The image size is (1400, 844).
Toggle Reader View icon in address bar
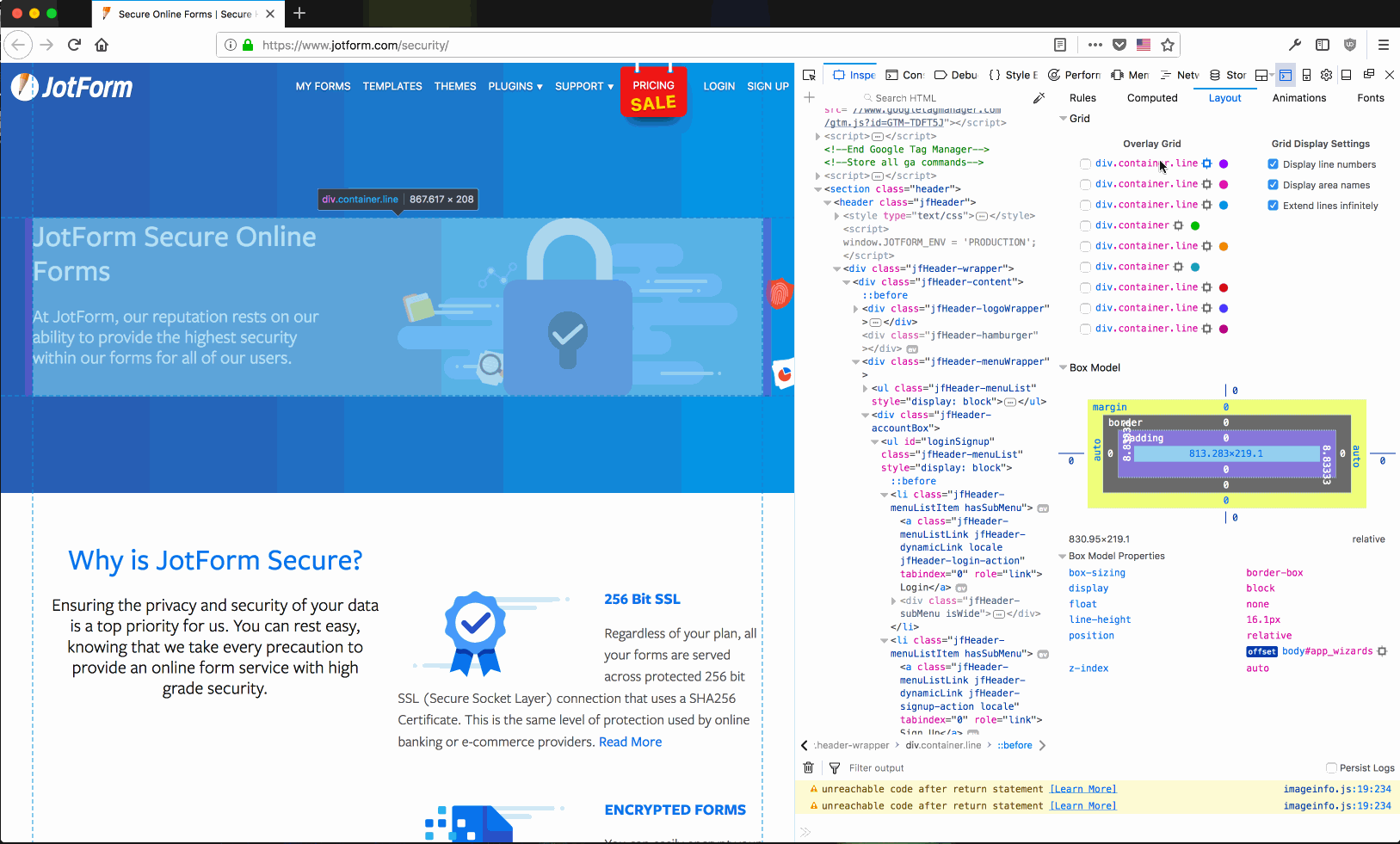coord(1060,45)
